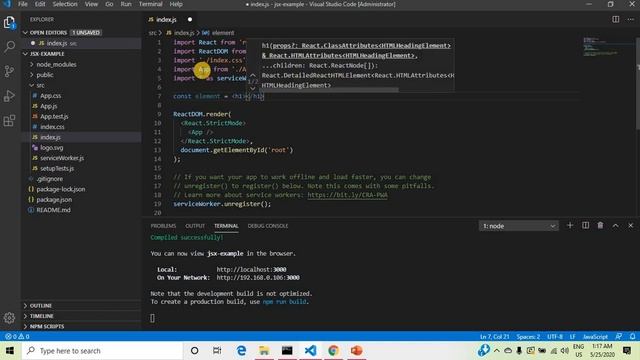Click the localhost:3000 link in terminal
The image size is (640, 360).
point(251,269)
